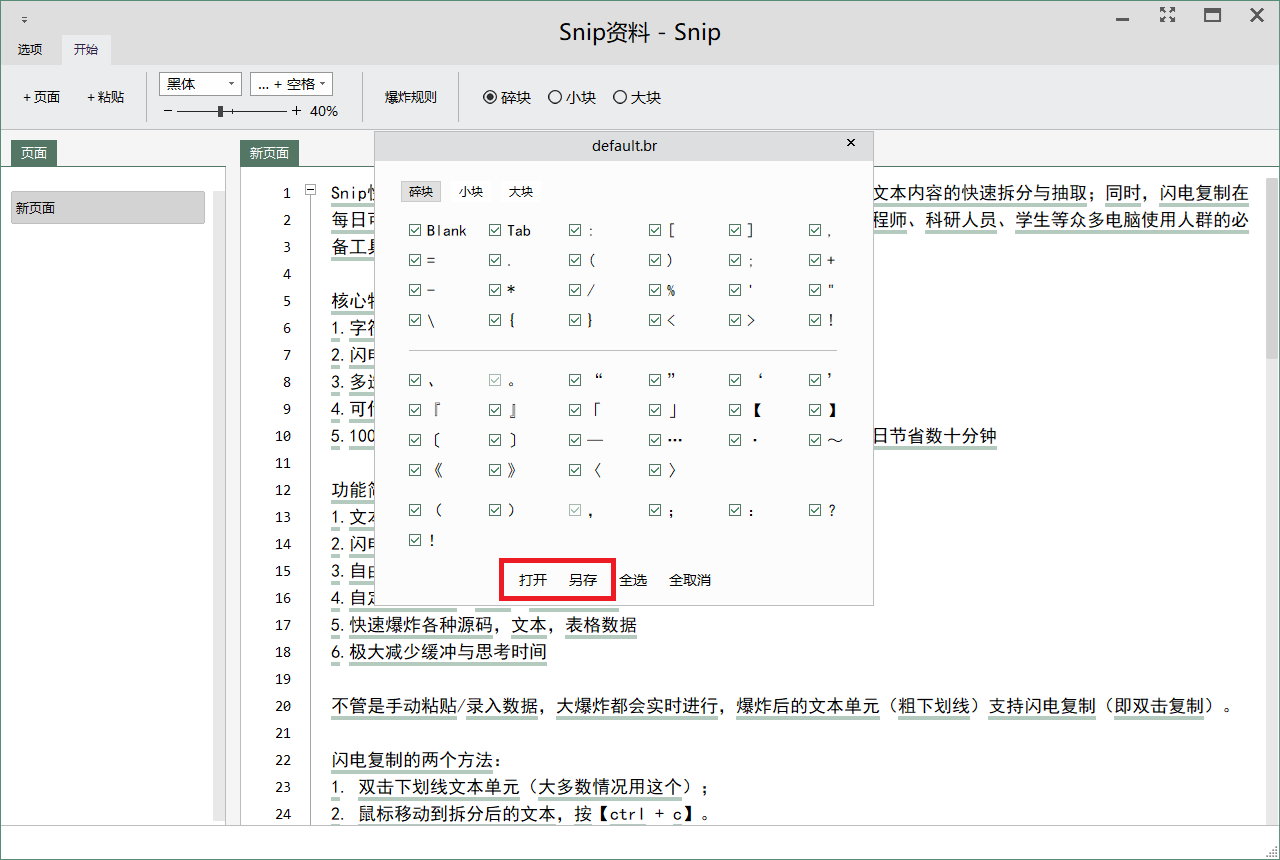Image resolution: width=1280 pixels, height=860 pixels.
Task: Toggle the … ellipsis checkbox
Action: (x=655, y=440)
